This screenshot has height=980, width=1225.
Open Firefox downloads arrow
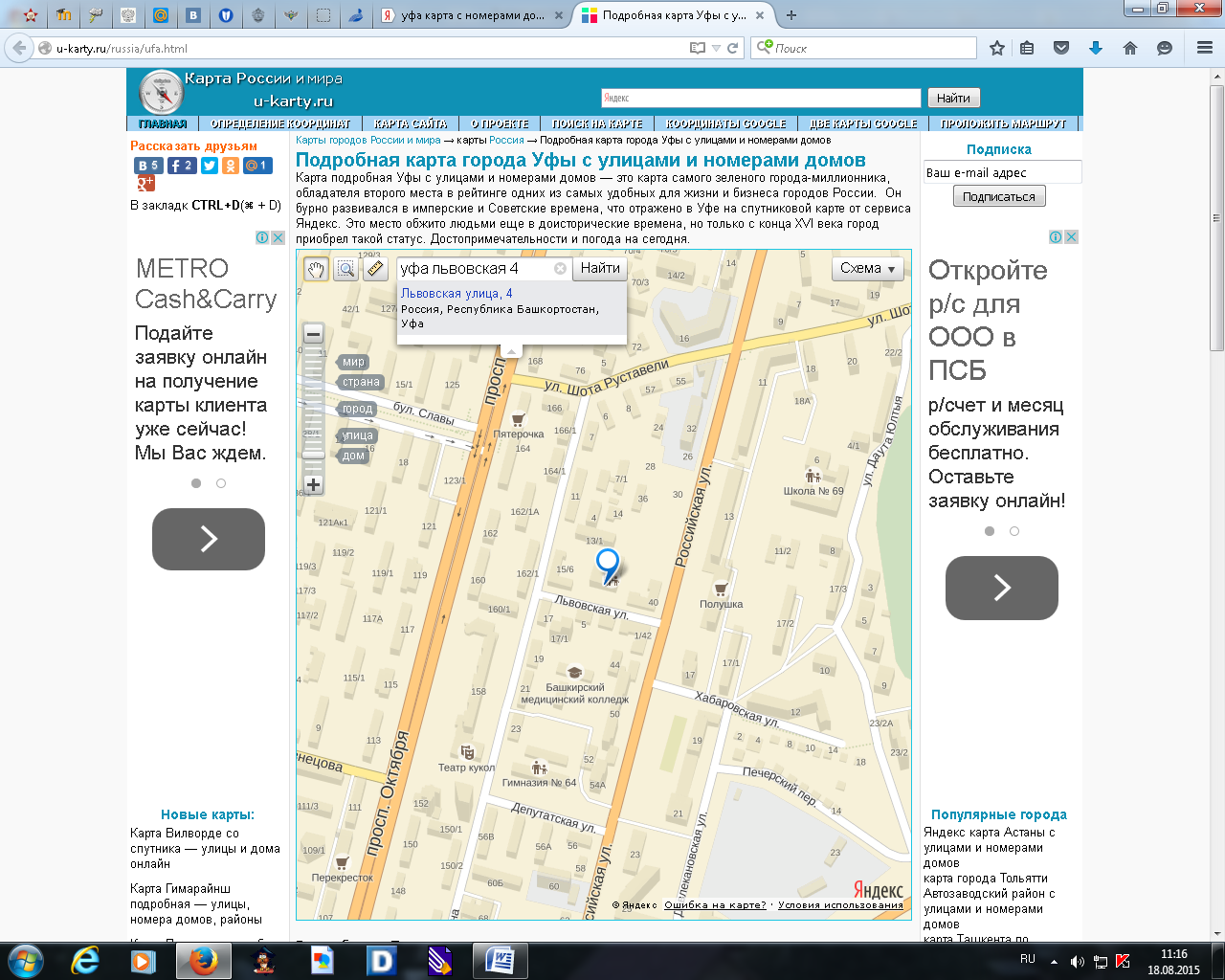point(1096,48)
